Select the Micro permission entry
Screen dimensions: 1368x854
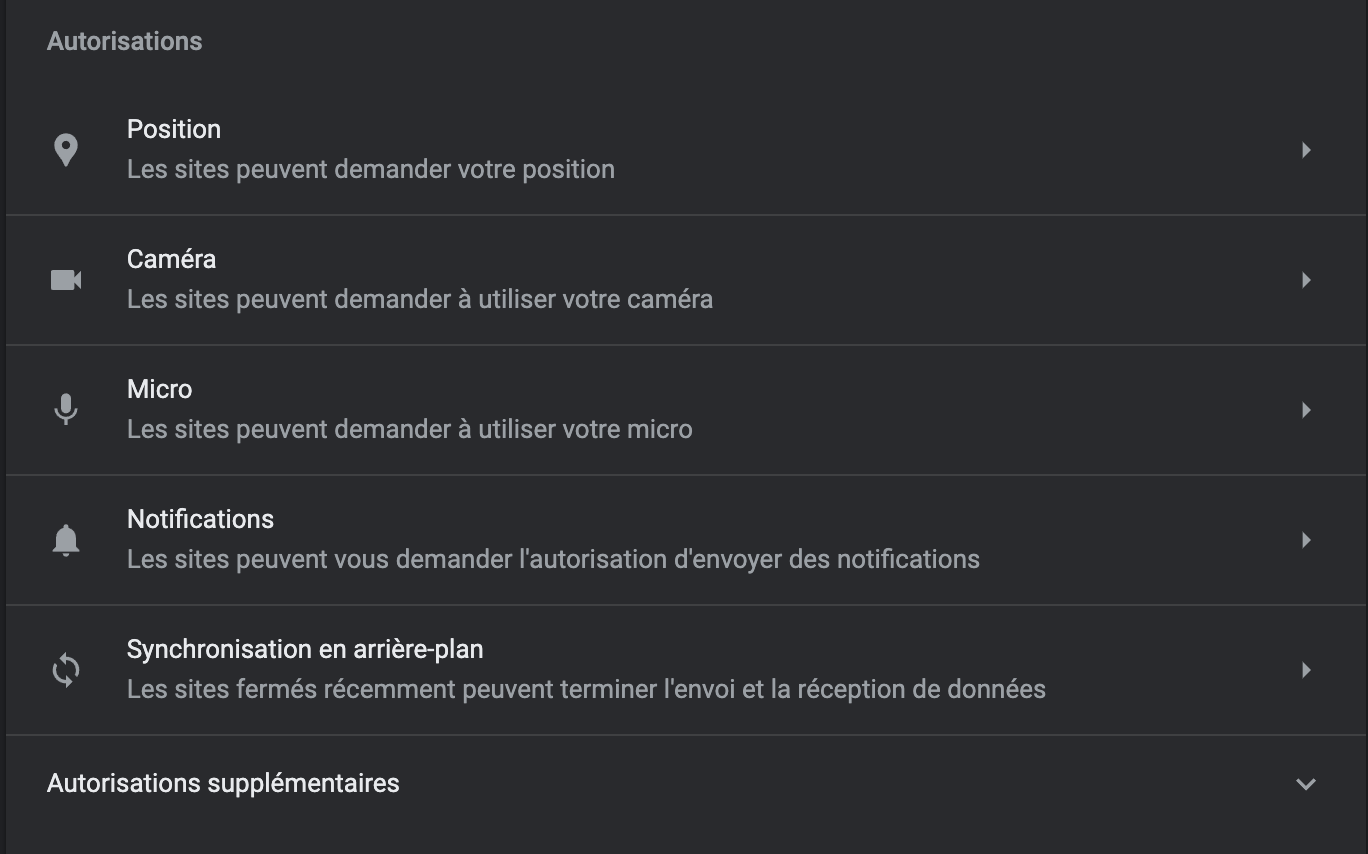[686, 410]
